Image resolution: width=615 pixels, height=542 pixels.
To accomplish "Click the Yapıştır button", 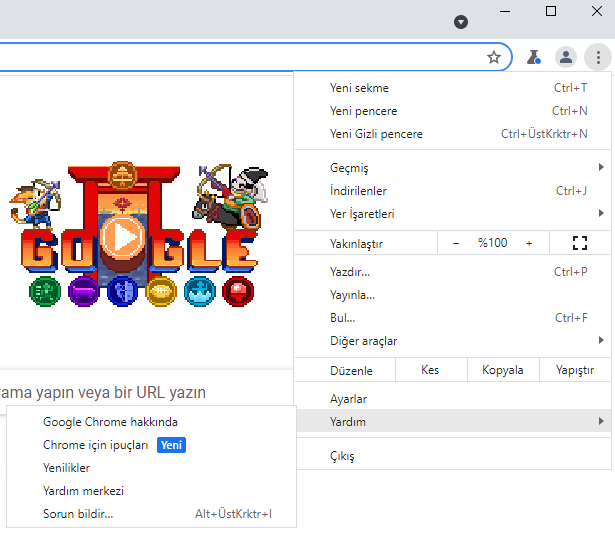I will click(575, 370).
